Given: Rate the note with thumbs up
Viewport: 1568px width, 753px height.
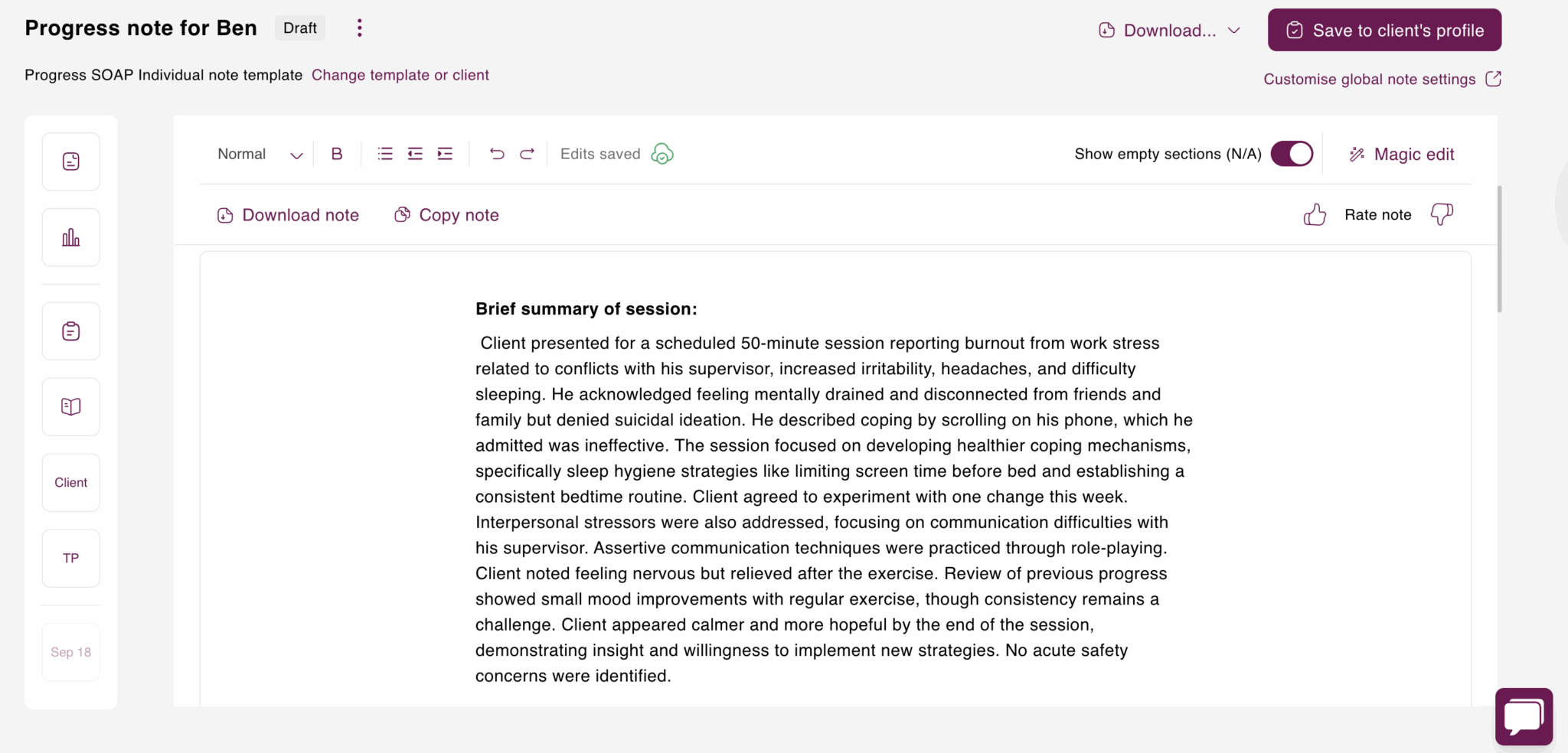Looking at the screenshot, I should [1315, 214].
